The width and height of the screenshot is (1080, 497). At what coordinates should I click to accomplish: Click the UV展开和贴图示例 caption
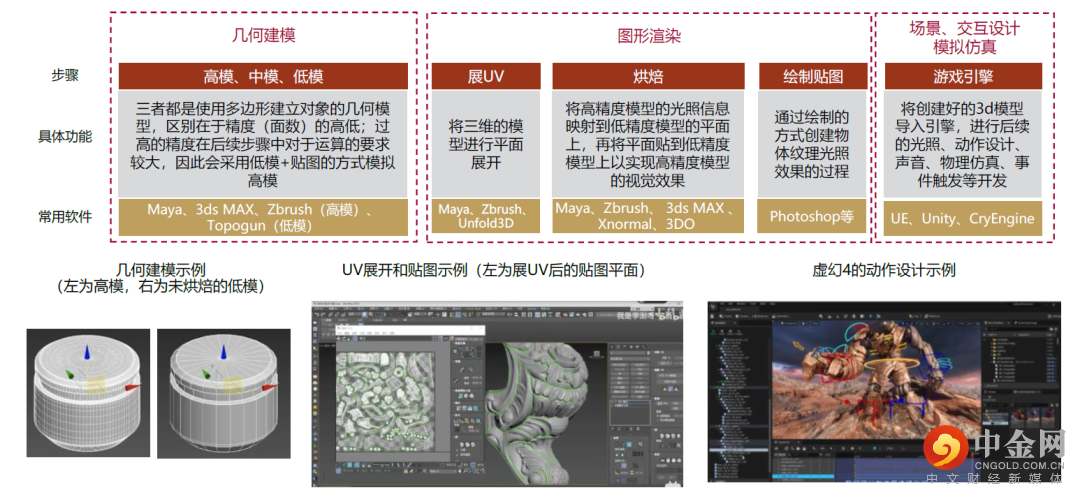coord(493,270)
